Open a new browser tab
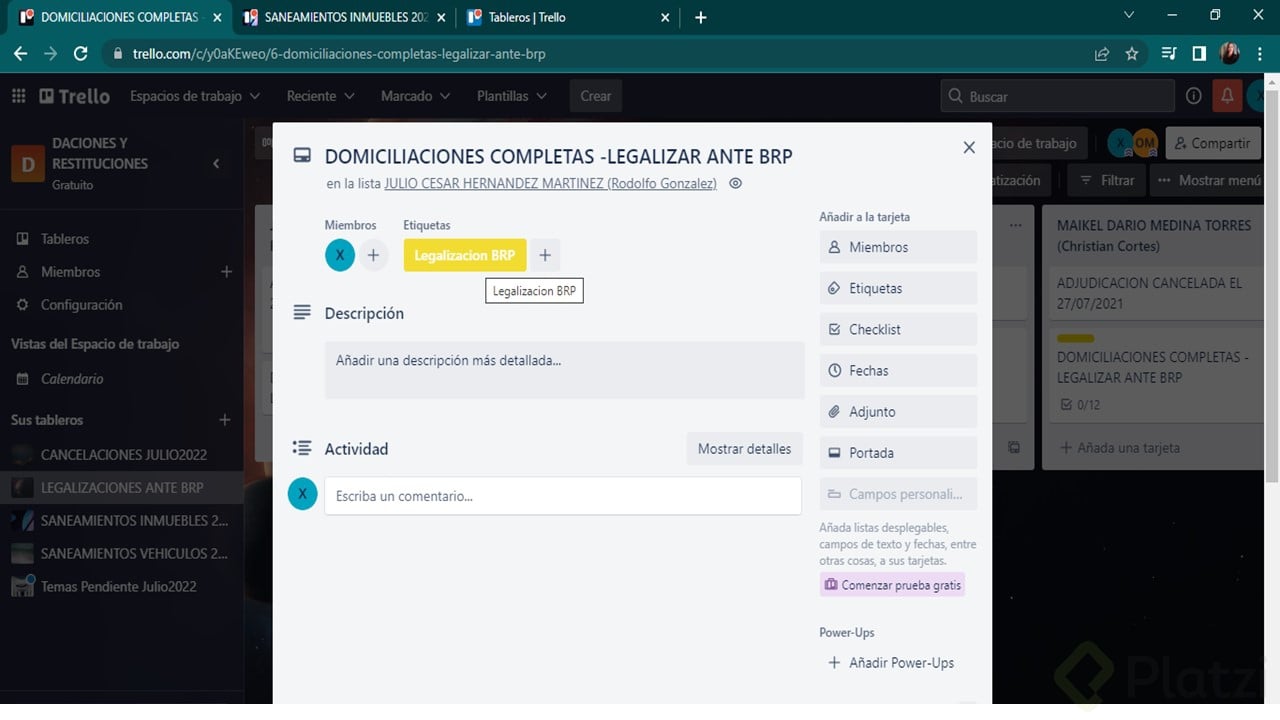This screenshot has height=720, width=1280. [x=700, y=17]
